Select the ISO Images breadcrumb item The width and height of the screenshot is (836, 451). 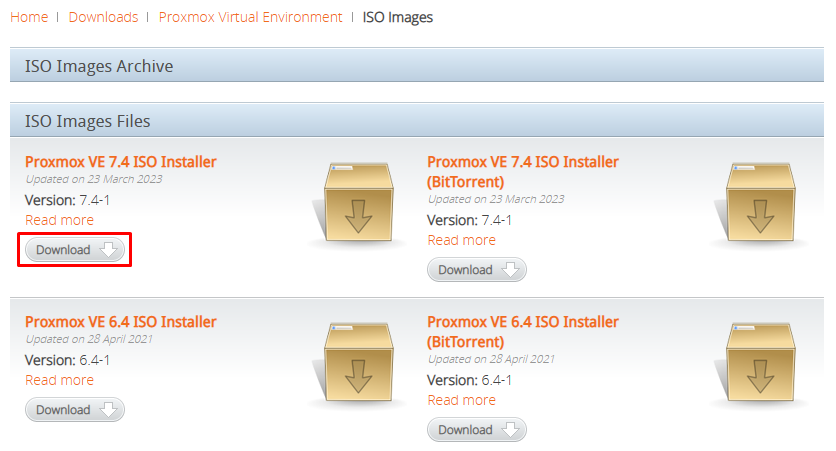(398, 17)
